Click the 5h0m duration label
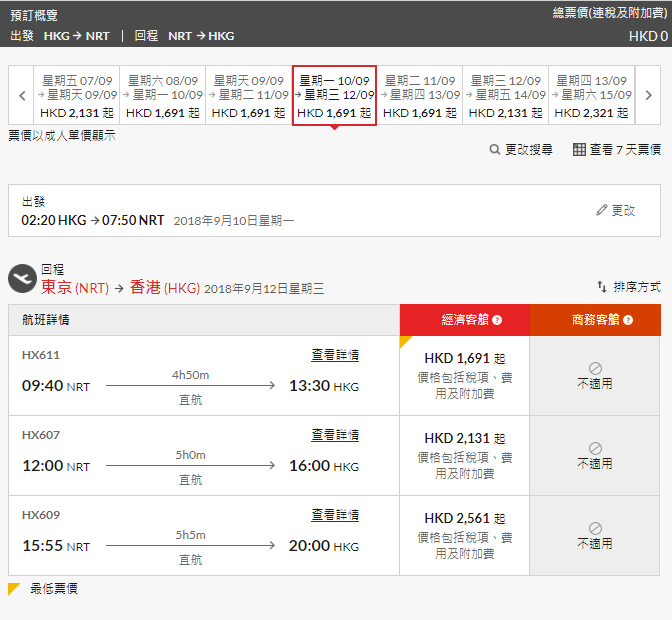Viewport: 672px width, 620px height. pos(190,455)
